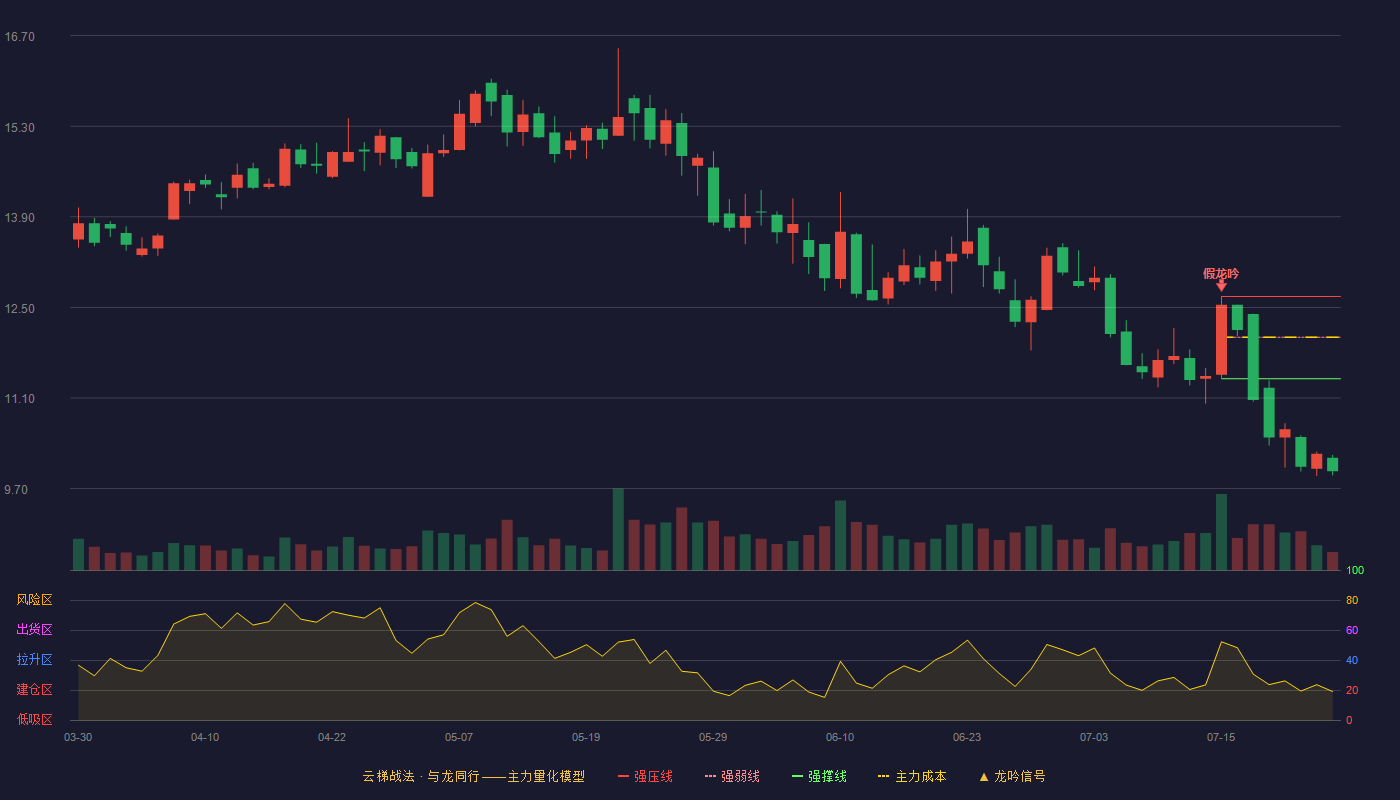
Task: Click the red arrow under 假龙吟
Action: 1221,287
